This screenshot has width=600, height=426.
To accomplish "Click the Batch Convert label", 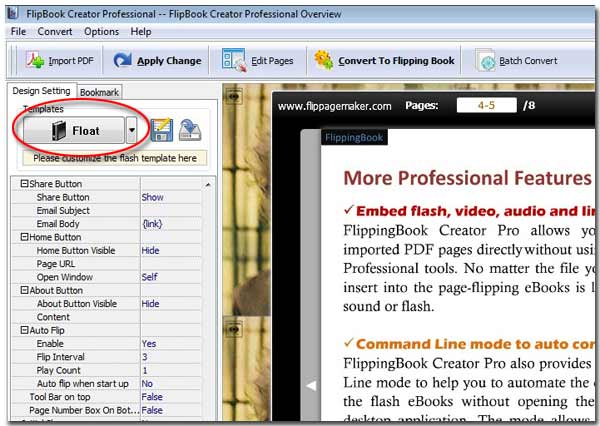I will [x=528, y=60].
